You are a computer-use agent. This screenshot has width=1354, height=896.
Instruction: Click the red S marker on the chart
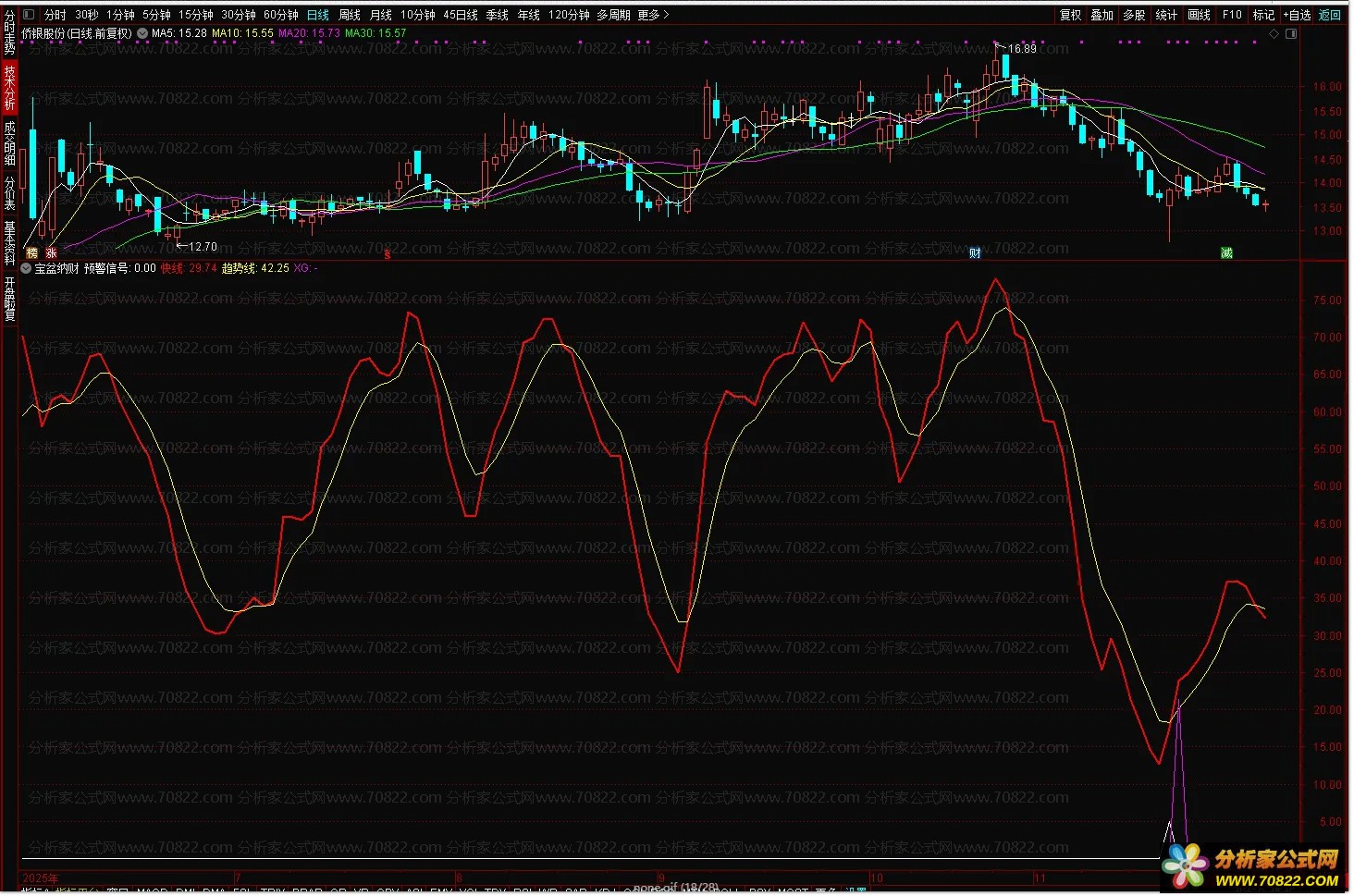click(388, 254)
